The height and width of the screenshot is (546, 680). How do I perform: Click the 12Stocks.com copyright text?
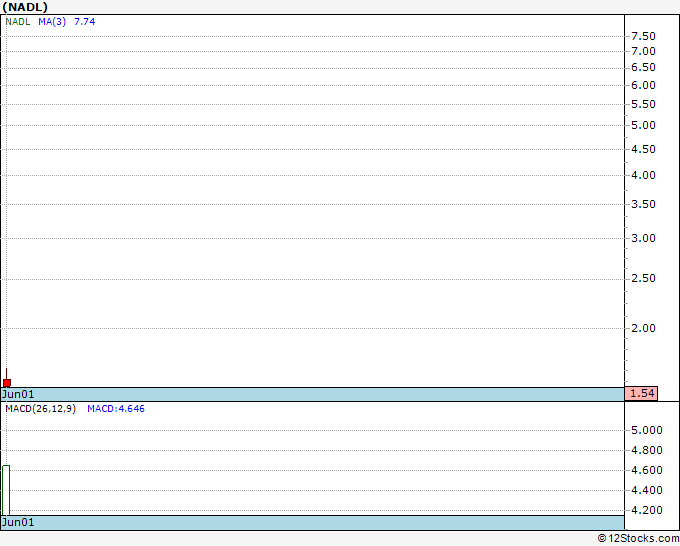click(638, 538)
